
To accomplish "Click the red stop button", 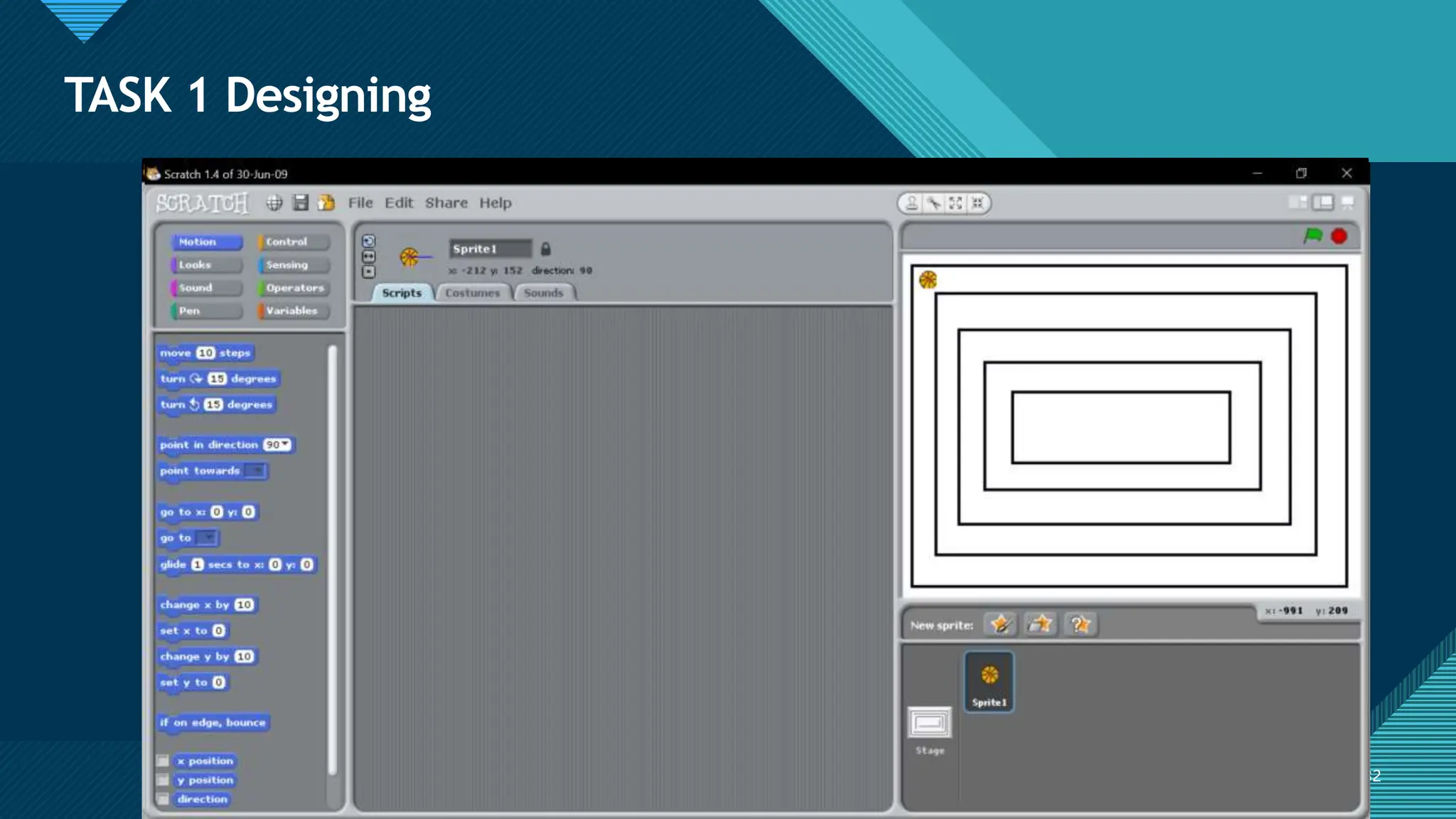I will (1339, 236).
